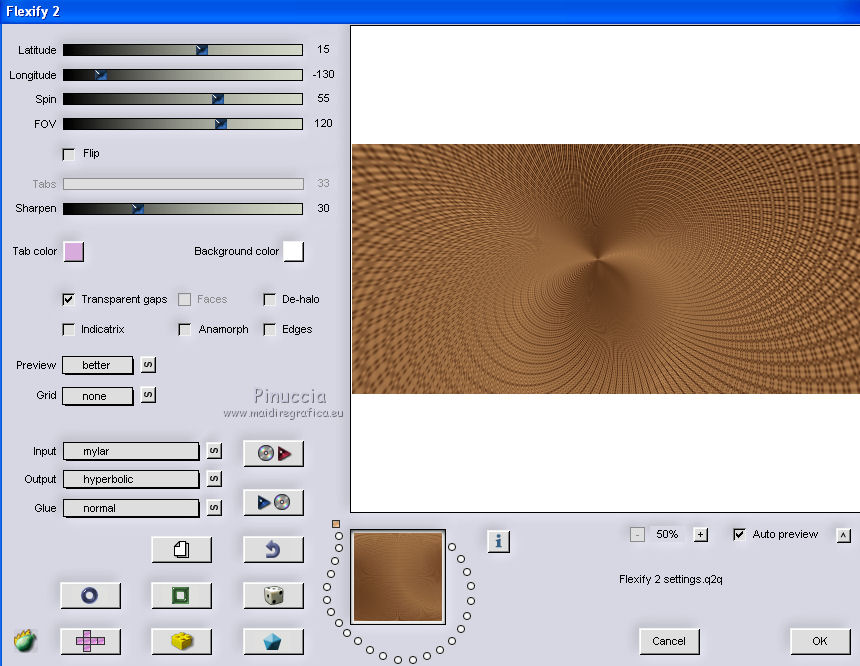The image size is (860, 666).
Task: Click the zoom in plus button
Action: point(700,535)
